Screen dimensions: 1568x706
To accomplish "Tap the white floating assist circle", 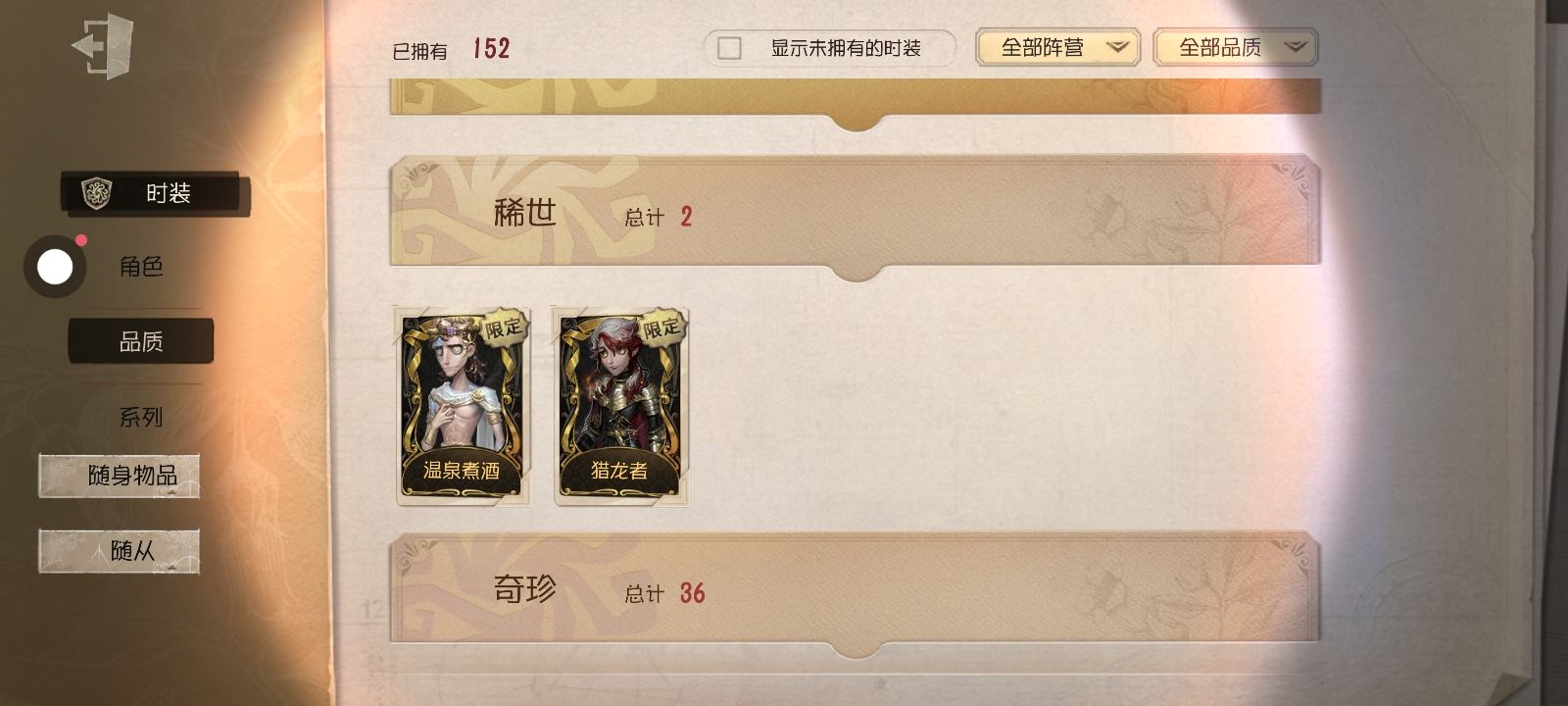I will [x=55, y=267].
